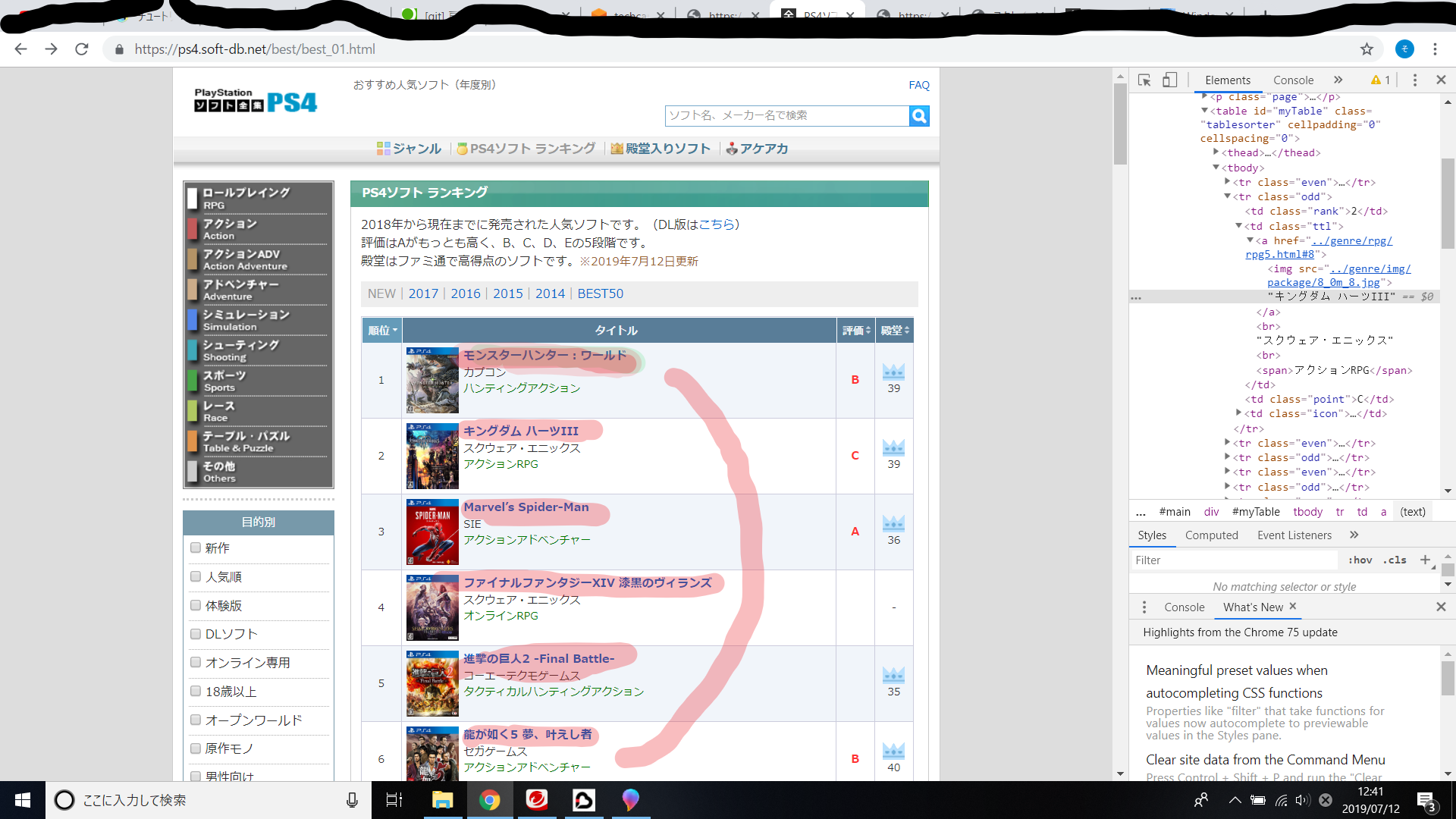Open the 2017 ranking link

423,293
